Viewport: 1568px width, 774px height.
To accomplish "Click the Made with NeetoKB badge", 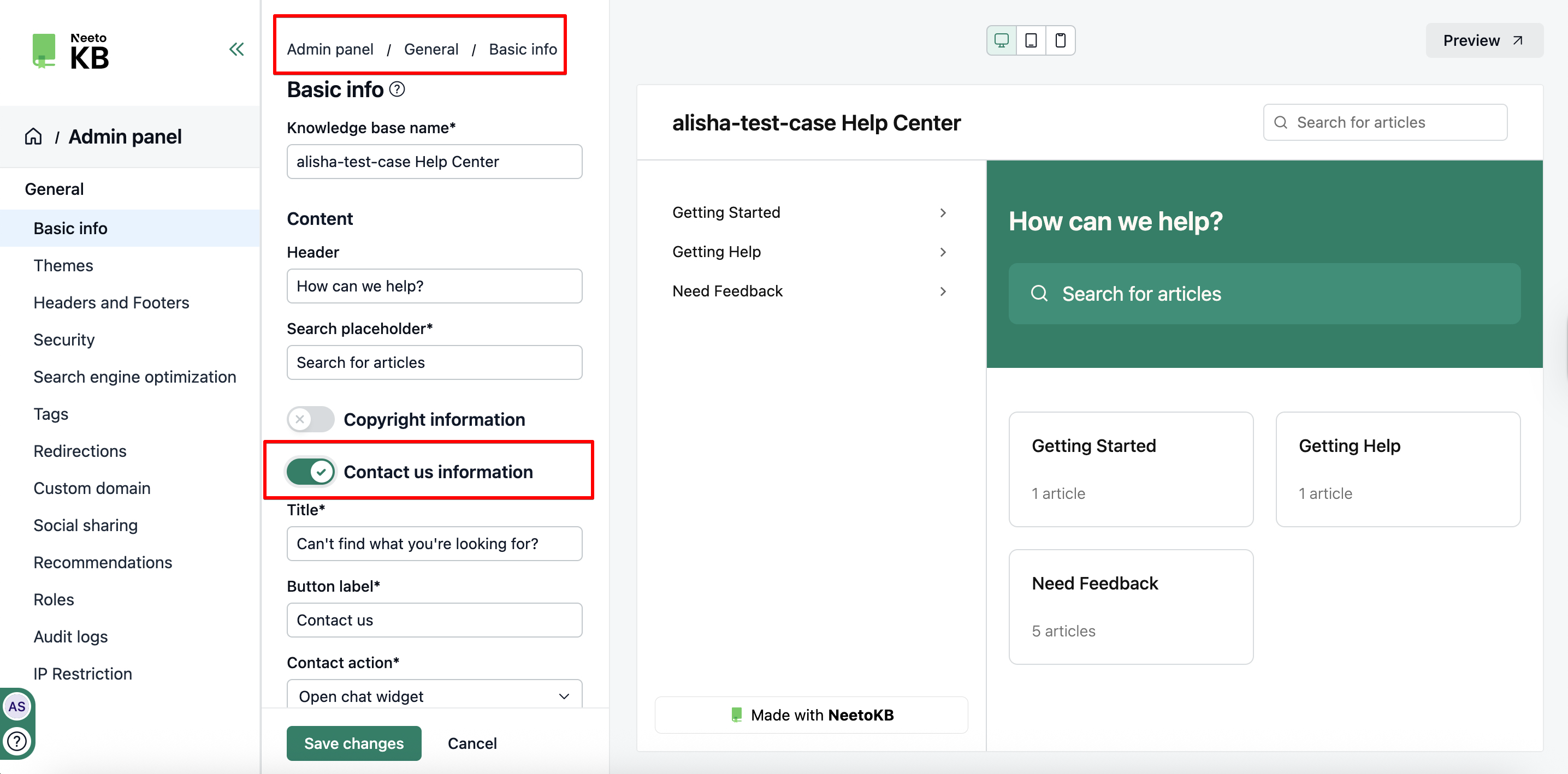I will (812, 715).
